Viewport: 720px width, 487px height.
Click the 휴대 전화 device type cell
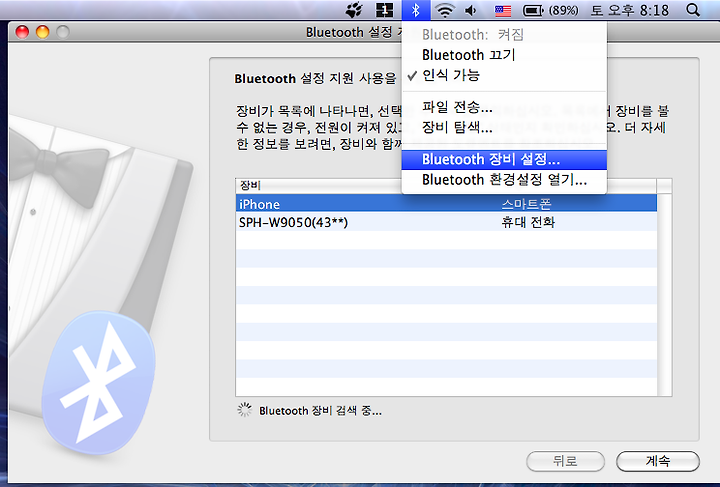pos(528,222)
